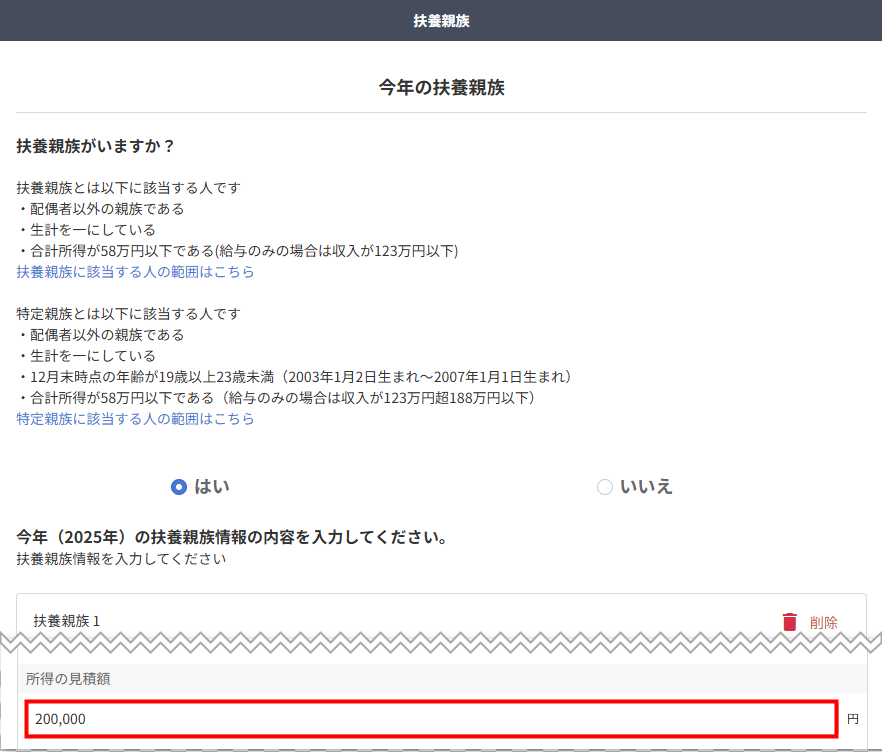Open 扶養親族に該当する人の範囲はこちら link
Screen dimensions: 882x752
[x=135, y=272]
